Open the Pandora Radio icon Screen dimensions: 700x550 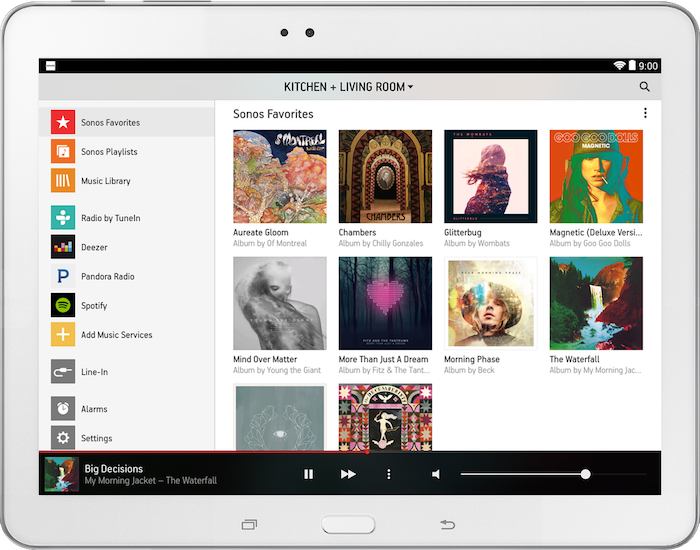[x=63, y=276]
